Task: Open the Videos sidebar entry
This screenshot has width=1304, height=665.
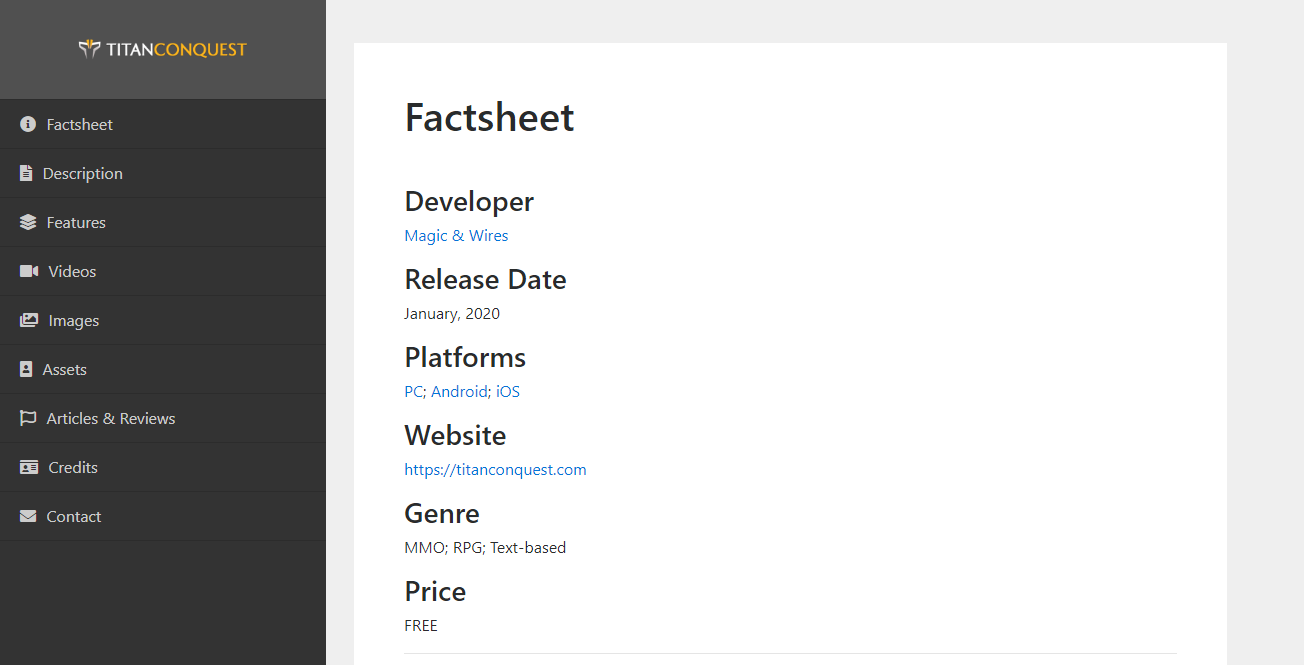Action: coord(163,271)
